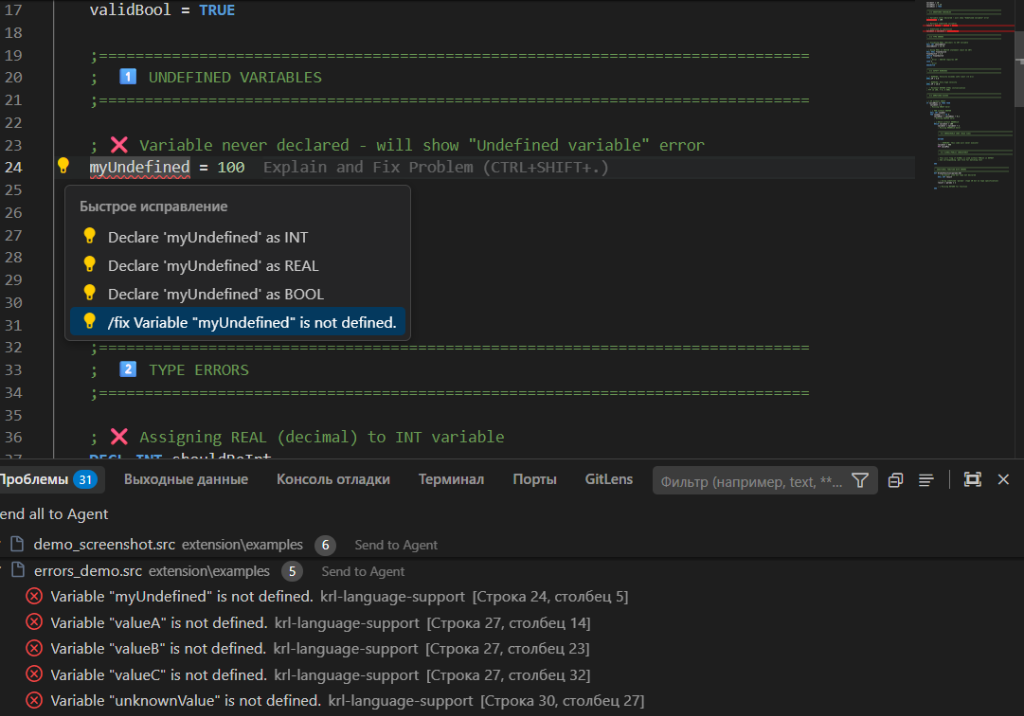Click line number 24 in gutter
1024x716 pixels.
point(13,167)
